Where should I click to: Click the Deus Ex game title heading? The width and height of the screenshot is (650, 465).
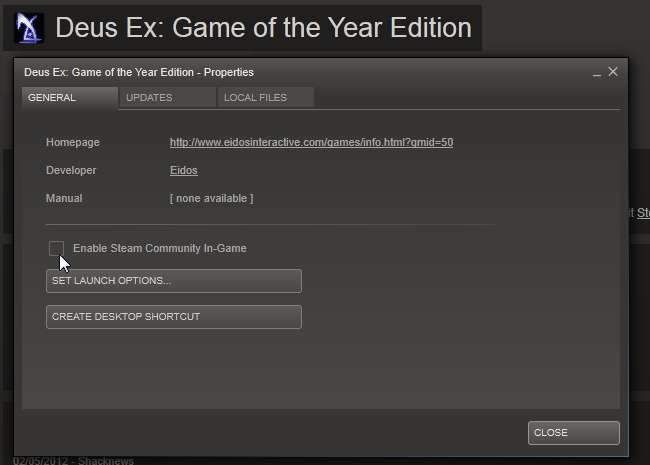click(x=264, y=28)
